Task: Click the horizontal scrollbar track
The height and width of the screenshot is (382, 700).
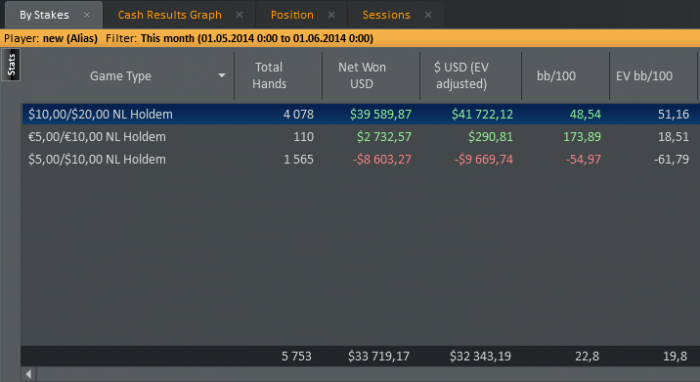Action: (x=368, y=374)
